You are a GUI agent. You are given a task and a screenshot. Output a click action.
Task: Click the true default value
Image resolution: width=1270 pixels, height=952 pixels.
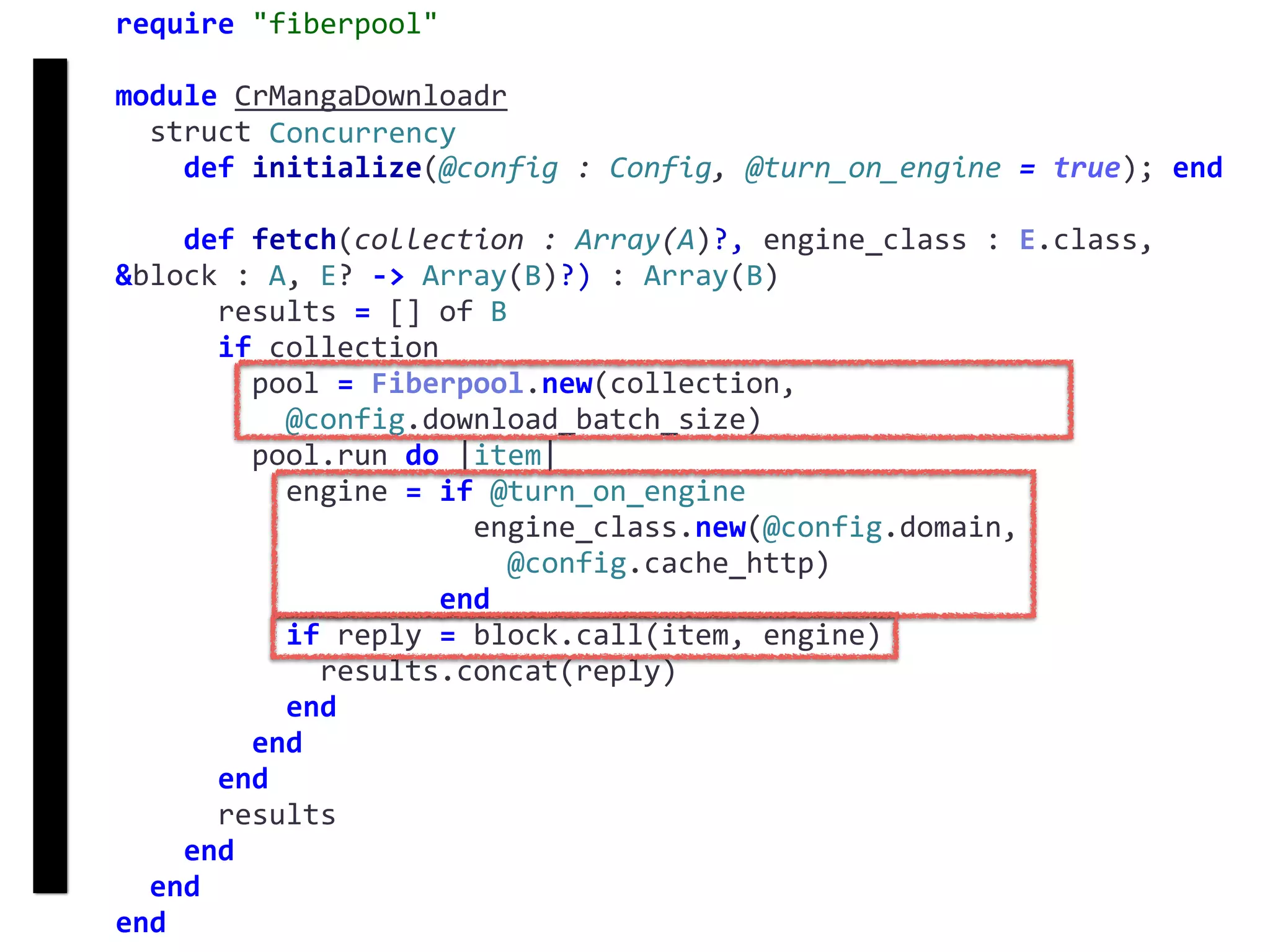[x=1087, y=168]
